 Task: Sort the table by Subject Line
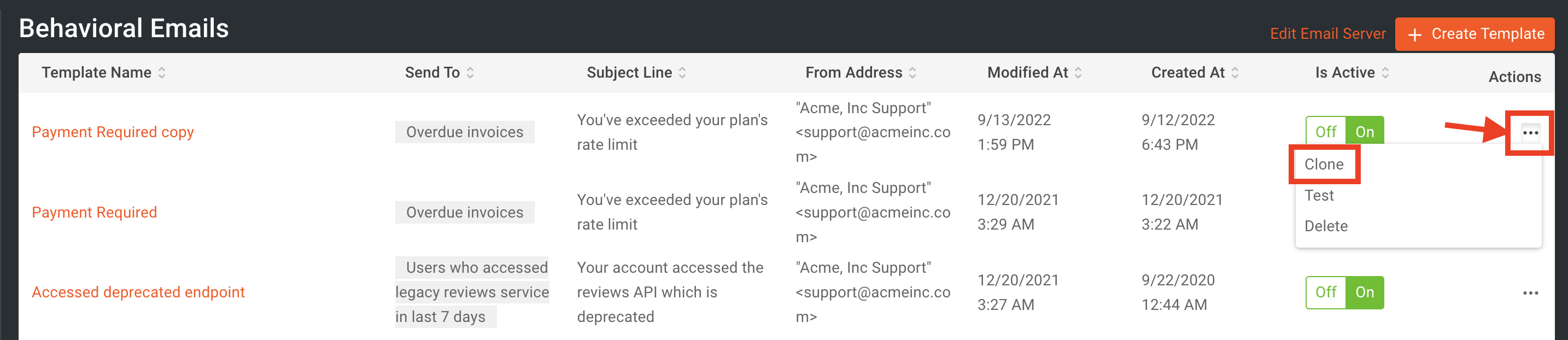coord(682,72)
